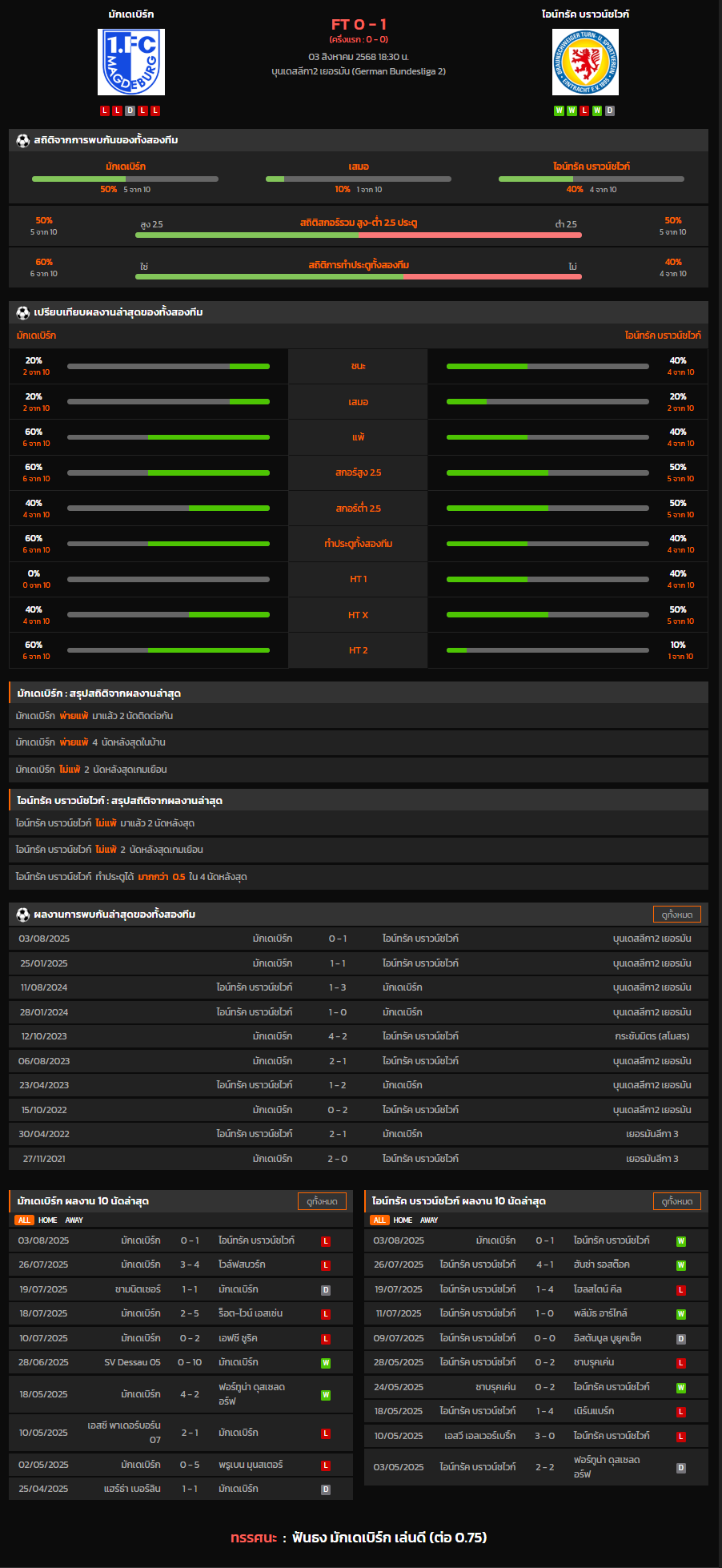Click the red L badge under the Braunschweig crest
Screen dimensions: 722x1568
584,111
